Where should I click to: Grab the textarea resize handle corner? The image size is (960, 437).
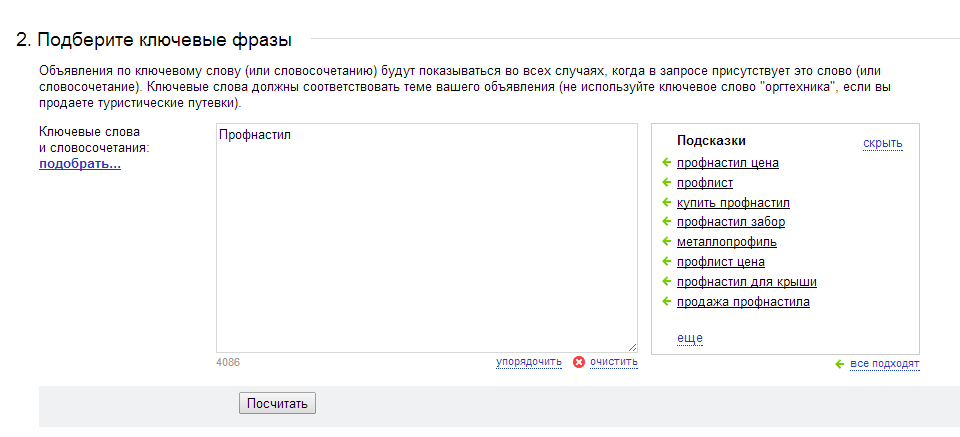(x=632, y=347)
